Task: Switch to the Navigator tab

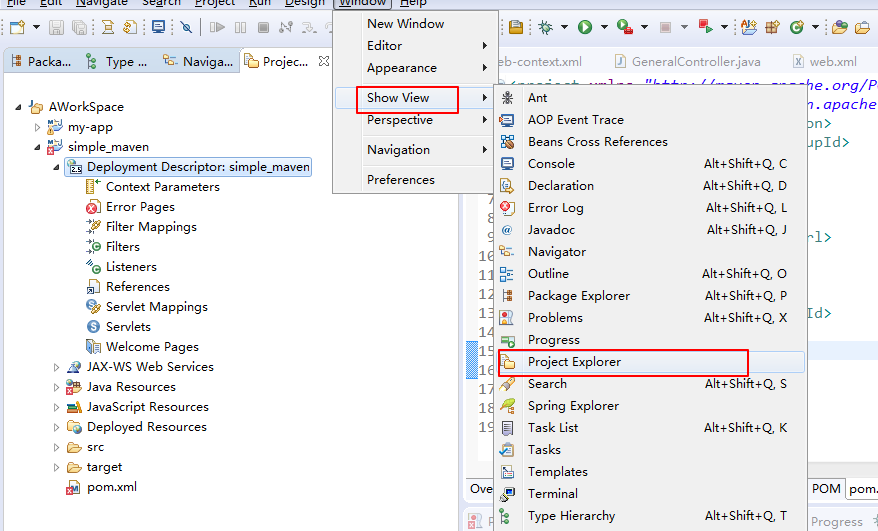Action: tap(198, 62)
